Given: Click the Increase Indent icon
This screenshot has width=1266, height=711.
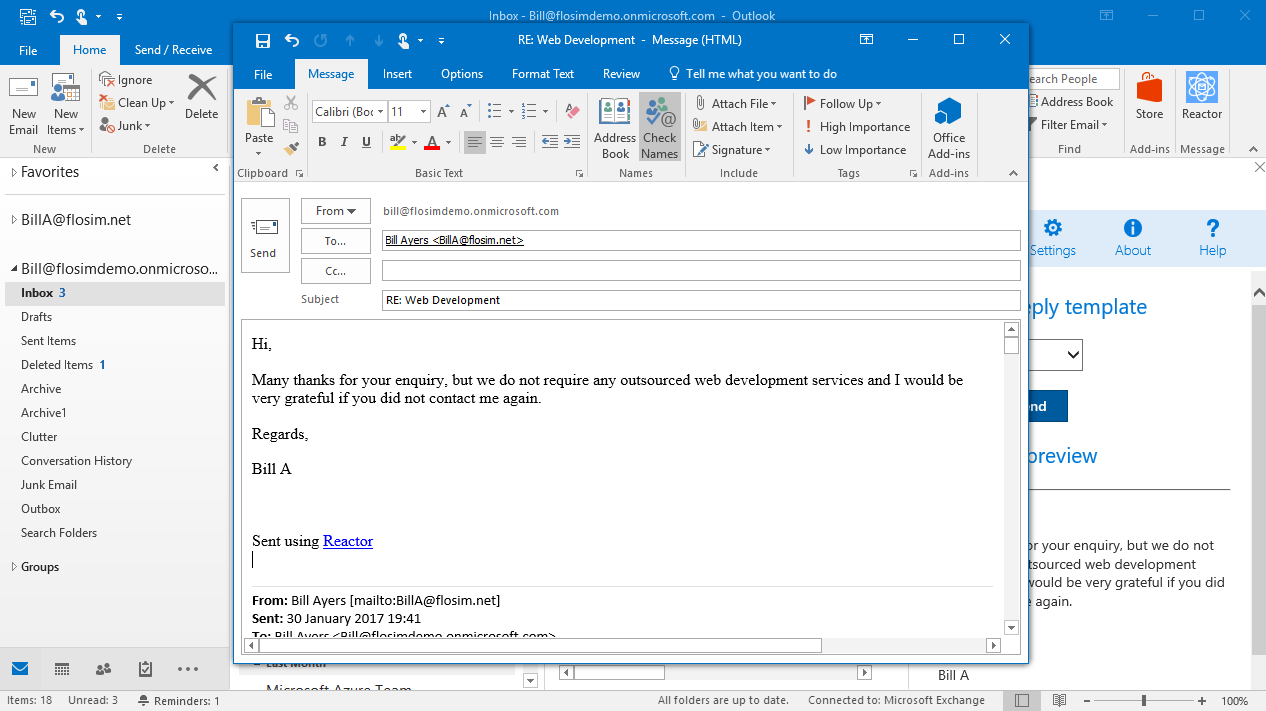Looking at the screenshot, I should [x=572, y=142].
